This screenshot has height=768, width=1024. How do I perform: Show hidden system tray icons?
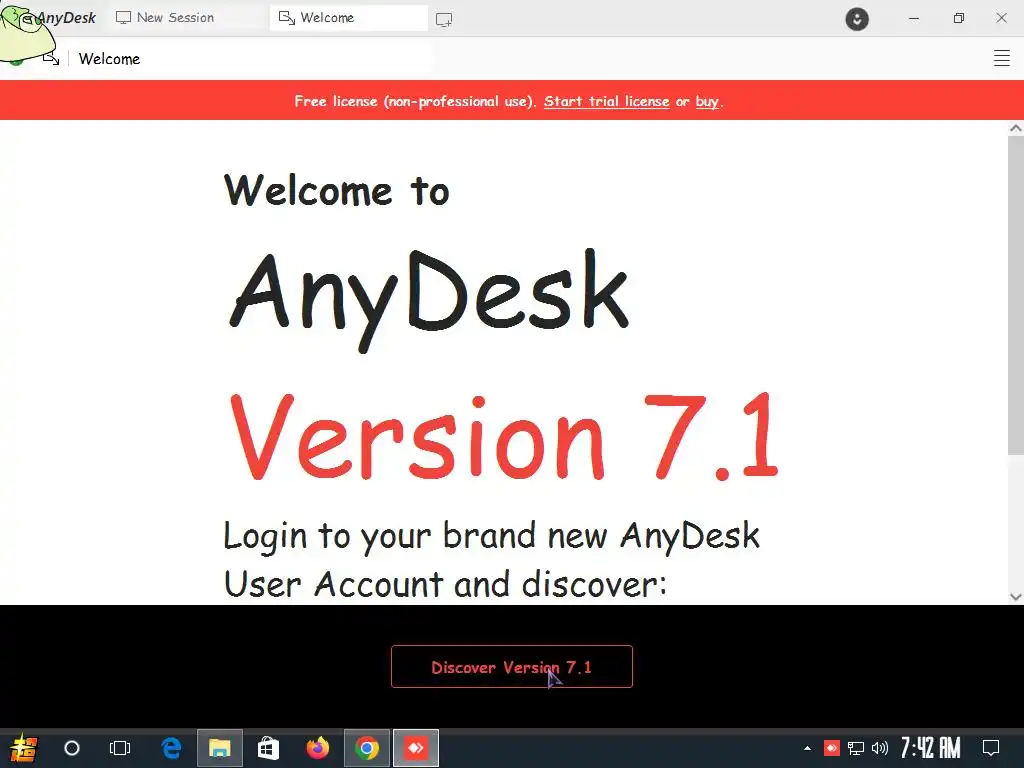tap(807, 748)
